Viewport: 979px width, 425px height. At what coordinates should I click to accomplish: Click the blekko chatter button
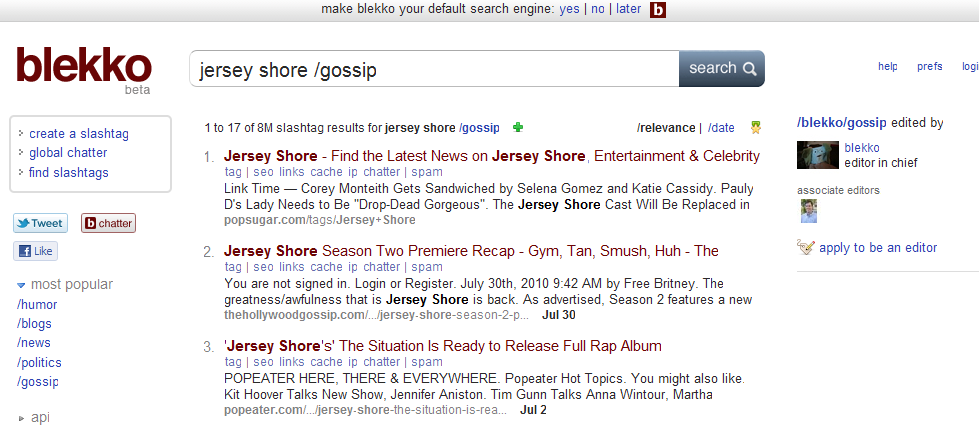[x=108, y=223]
